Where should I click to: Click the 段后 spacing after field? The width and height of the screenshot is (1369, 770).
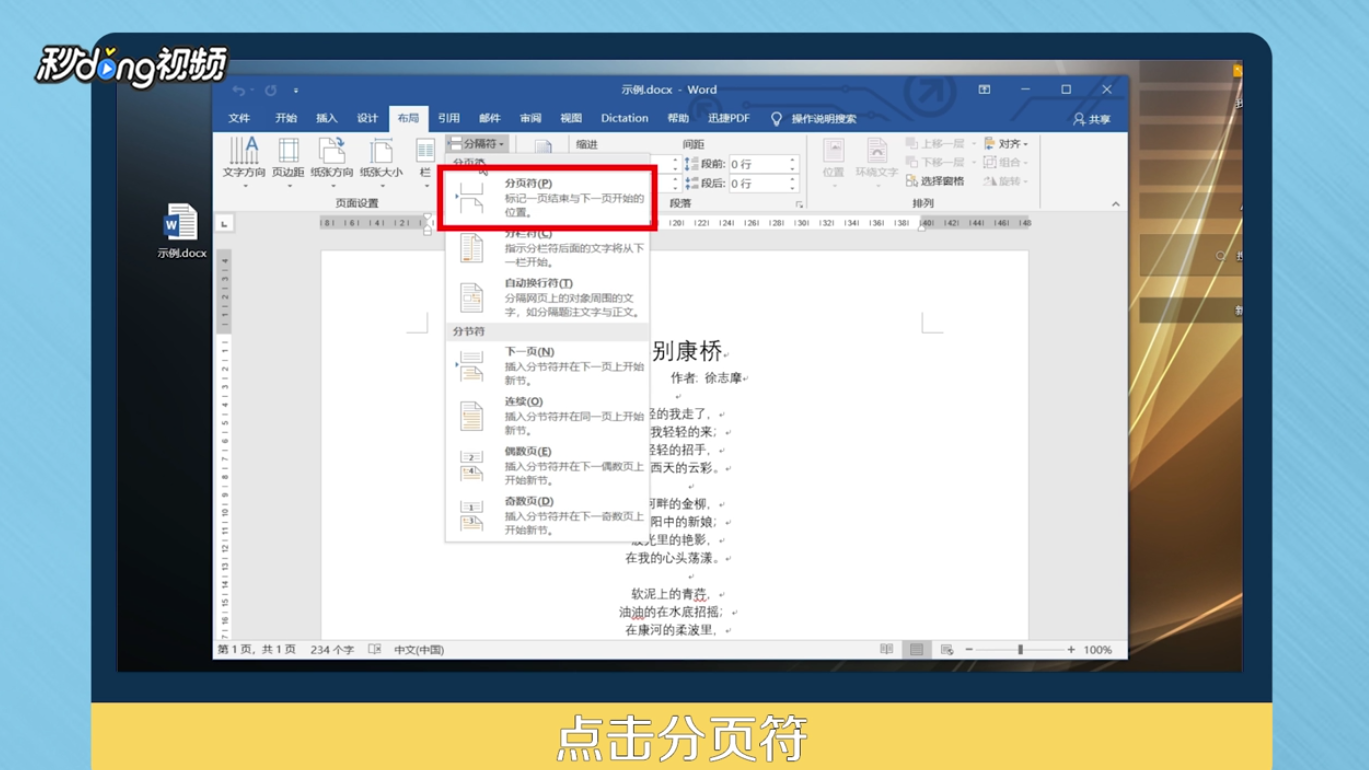pos(763,183)
